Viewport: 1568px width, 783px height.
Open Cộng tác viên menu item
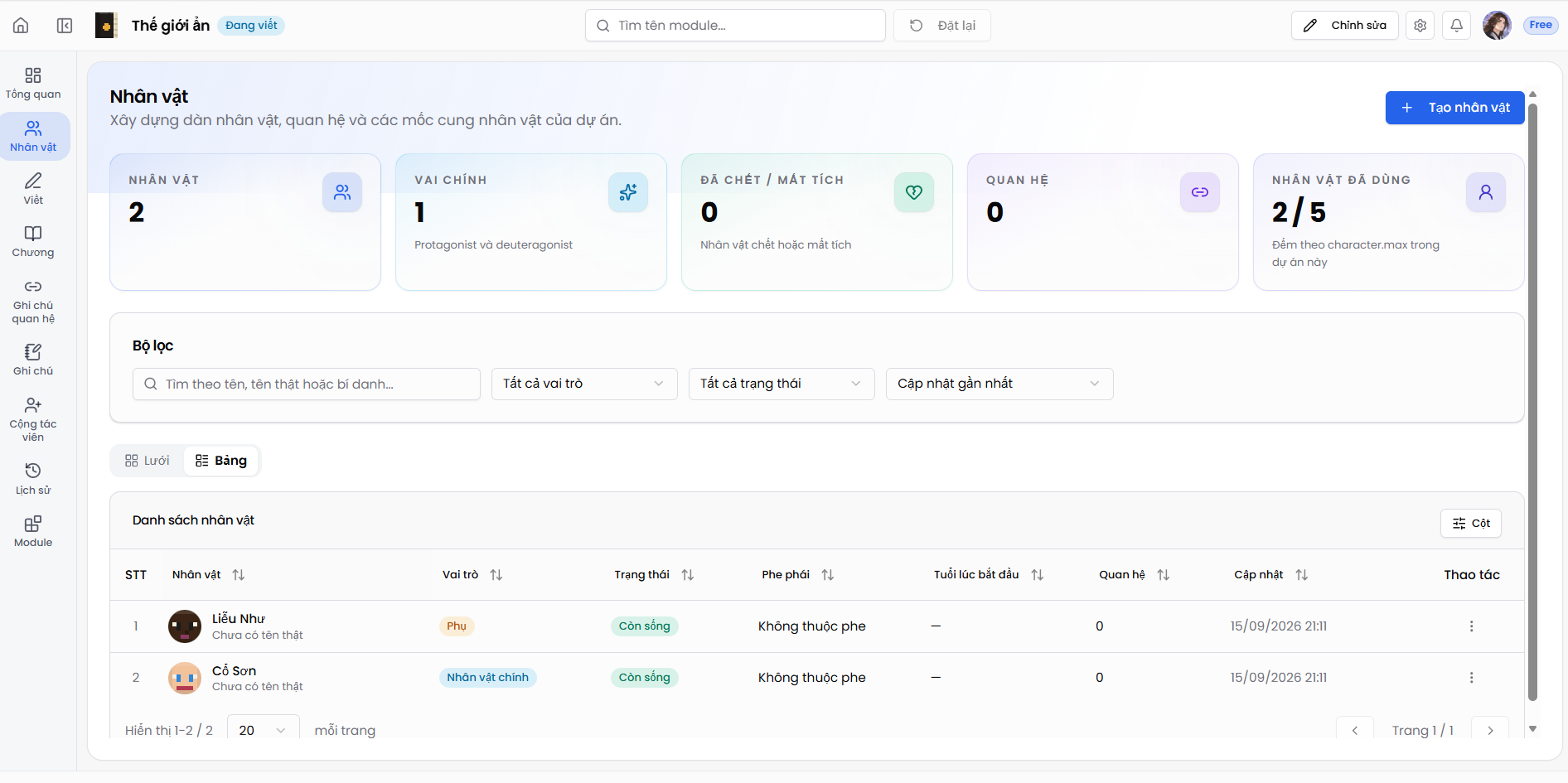pos(33,419)
